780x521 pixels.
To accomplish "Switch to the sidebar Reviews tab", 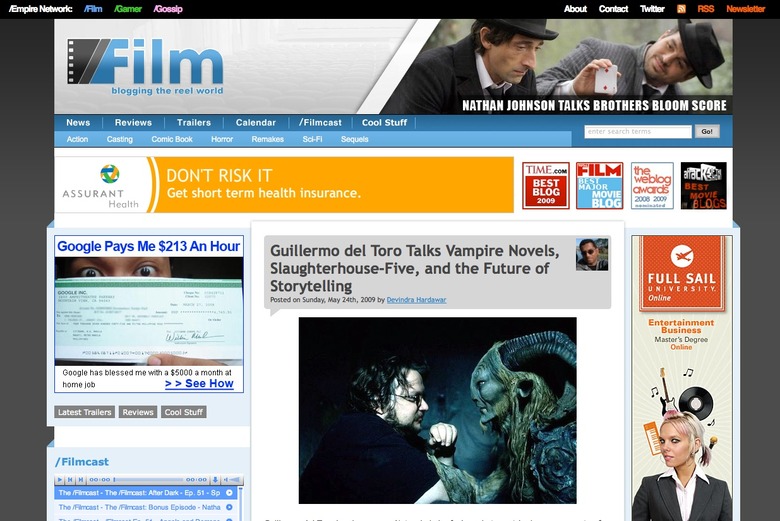I will point(138,412).
